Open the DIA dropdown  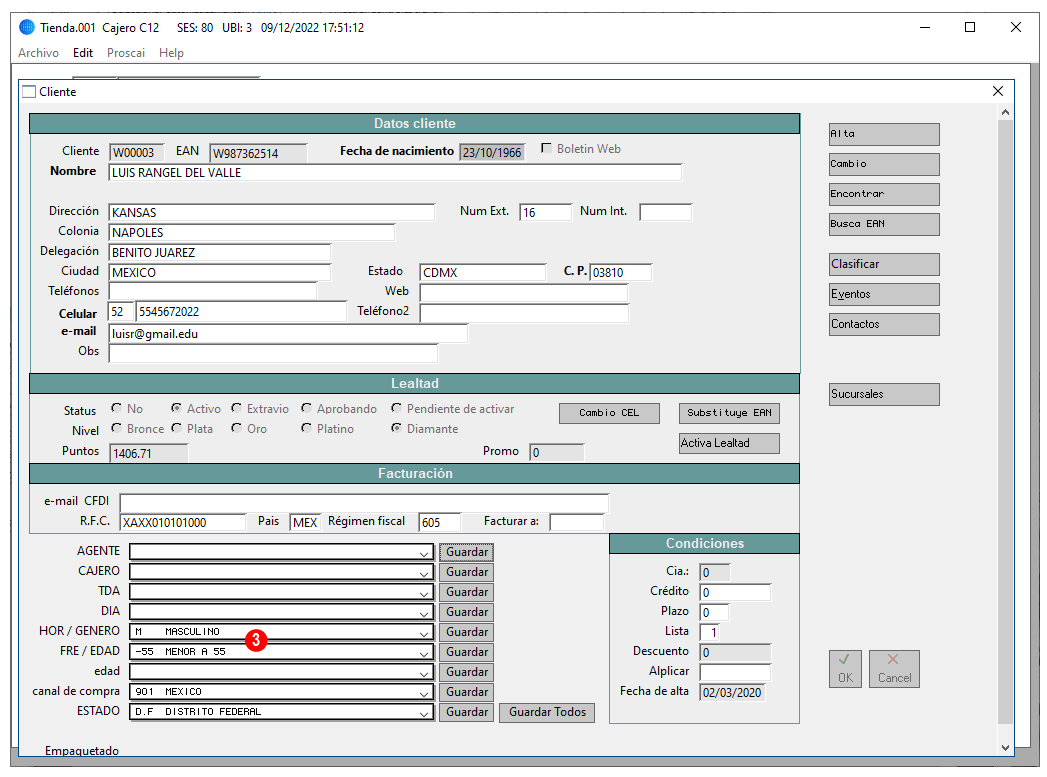(x=424, y=613)
